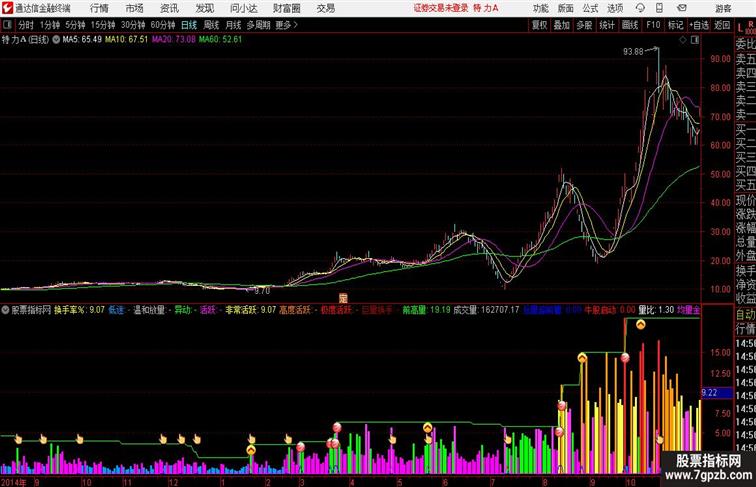The height and width of the screenshot is (487, 756).
Task: Select the 周线 weekly period
Action: pos(211,25)
